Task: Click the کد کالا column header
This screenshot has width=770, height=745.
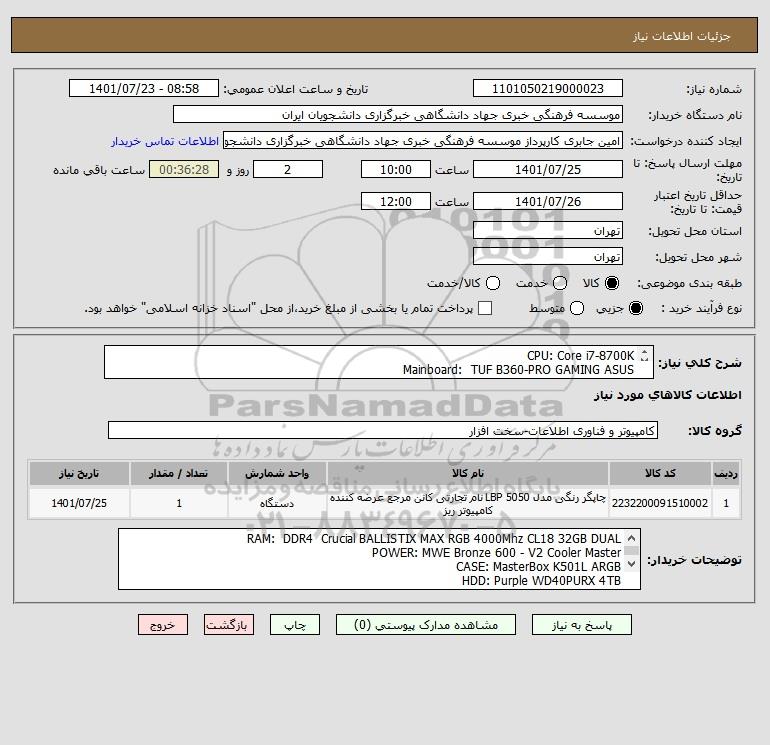Action: [x=660, y=473]
